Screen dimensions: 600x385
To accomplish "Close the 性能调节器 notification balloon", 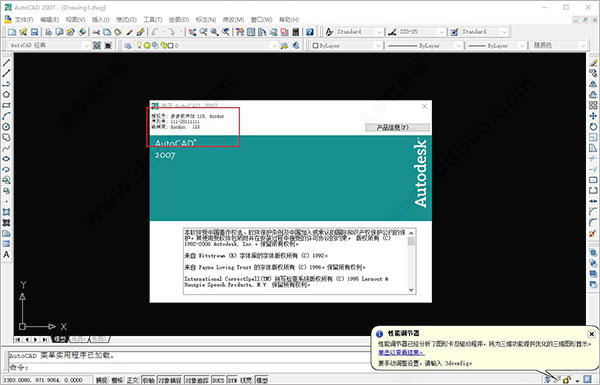I will coord(591,334).
